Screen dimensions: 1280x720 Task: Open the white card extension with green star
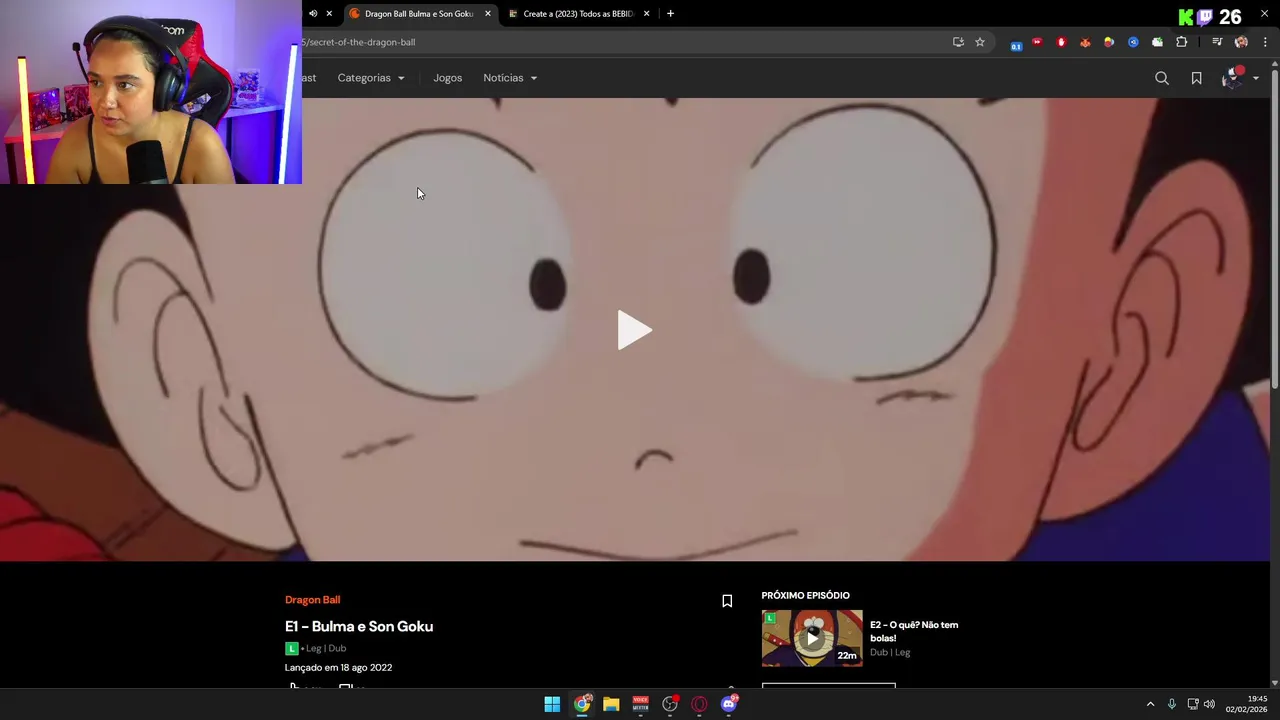click(1157, 42)
